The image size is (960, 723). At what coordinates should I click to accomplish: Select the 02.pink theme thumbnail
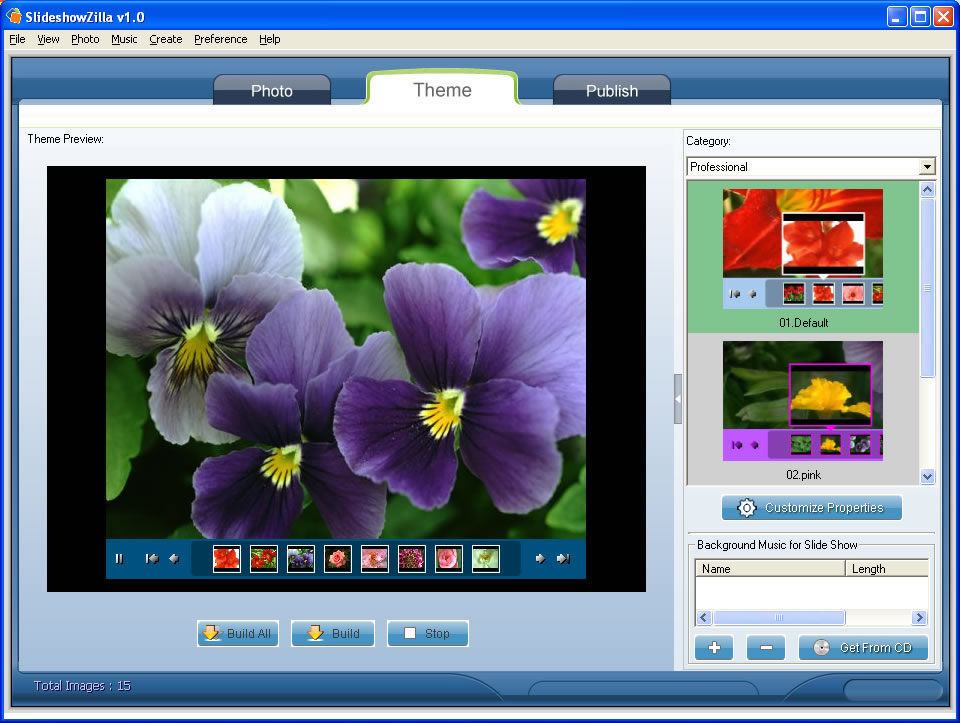(x=803, y=401)
